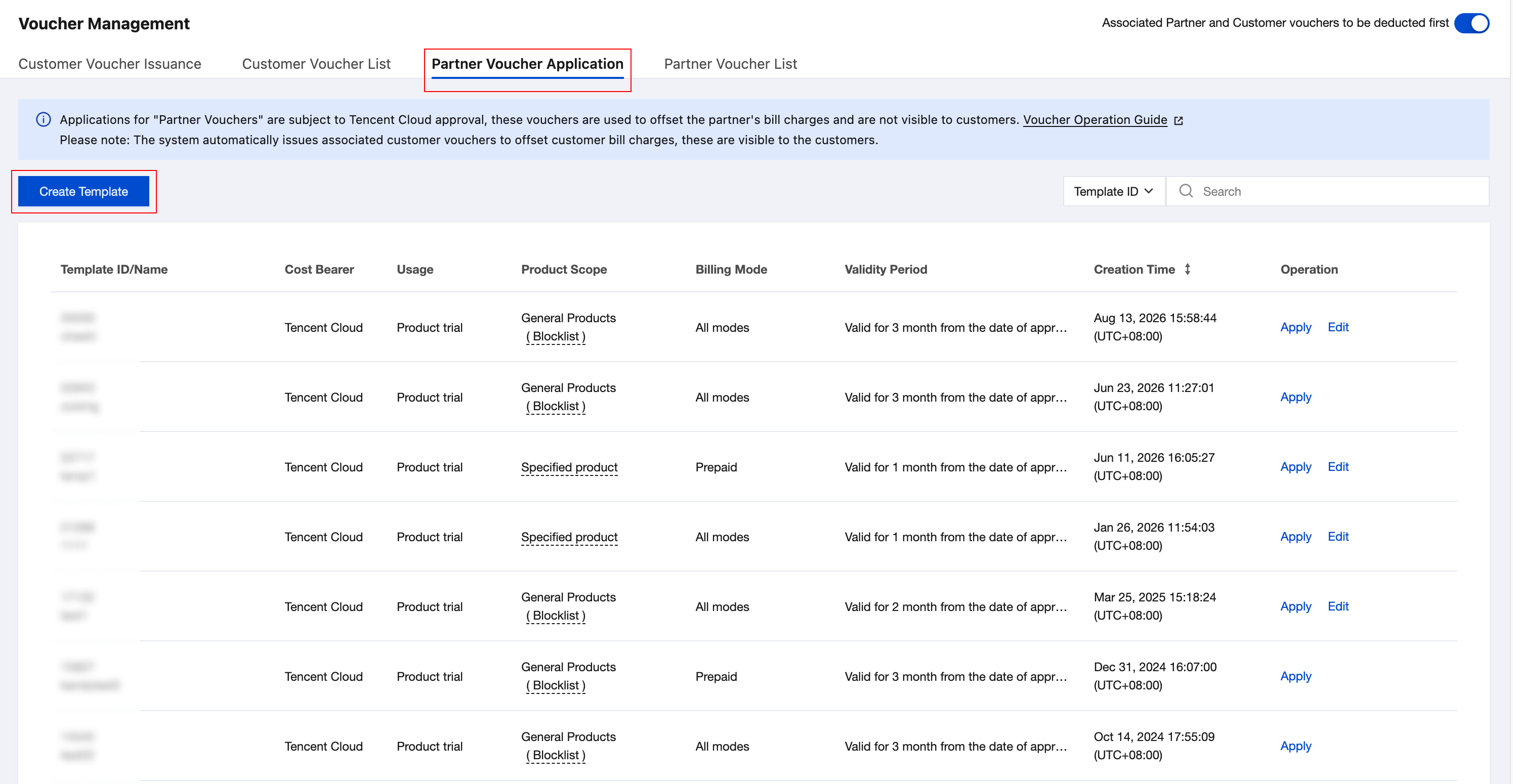Click the Validity Period column header
The width and height of the screenshot is (1513, 784).
click(x=886, y=269)
